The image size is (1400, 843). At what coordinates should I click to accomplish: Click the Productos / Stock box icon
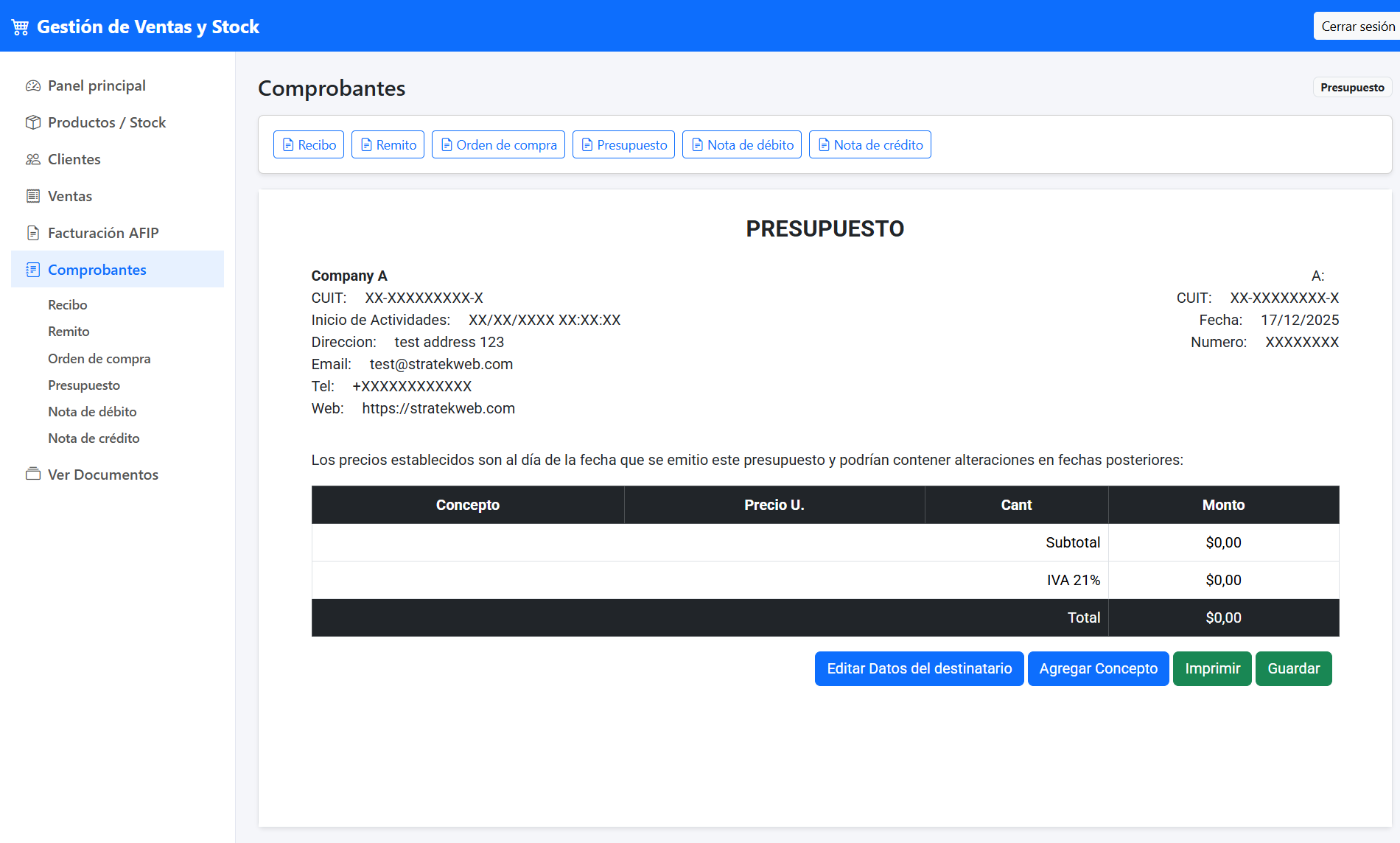32,122
